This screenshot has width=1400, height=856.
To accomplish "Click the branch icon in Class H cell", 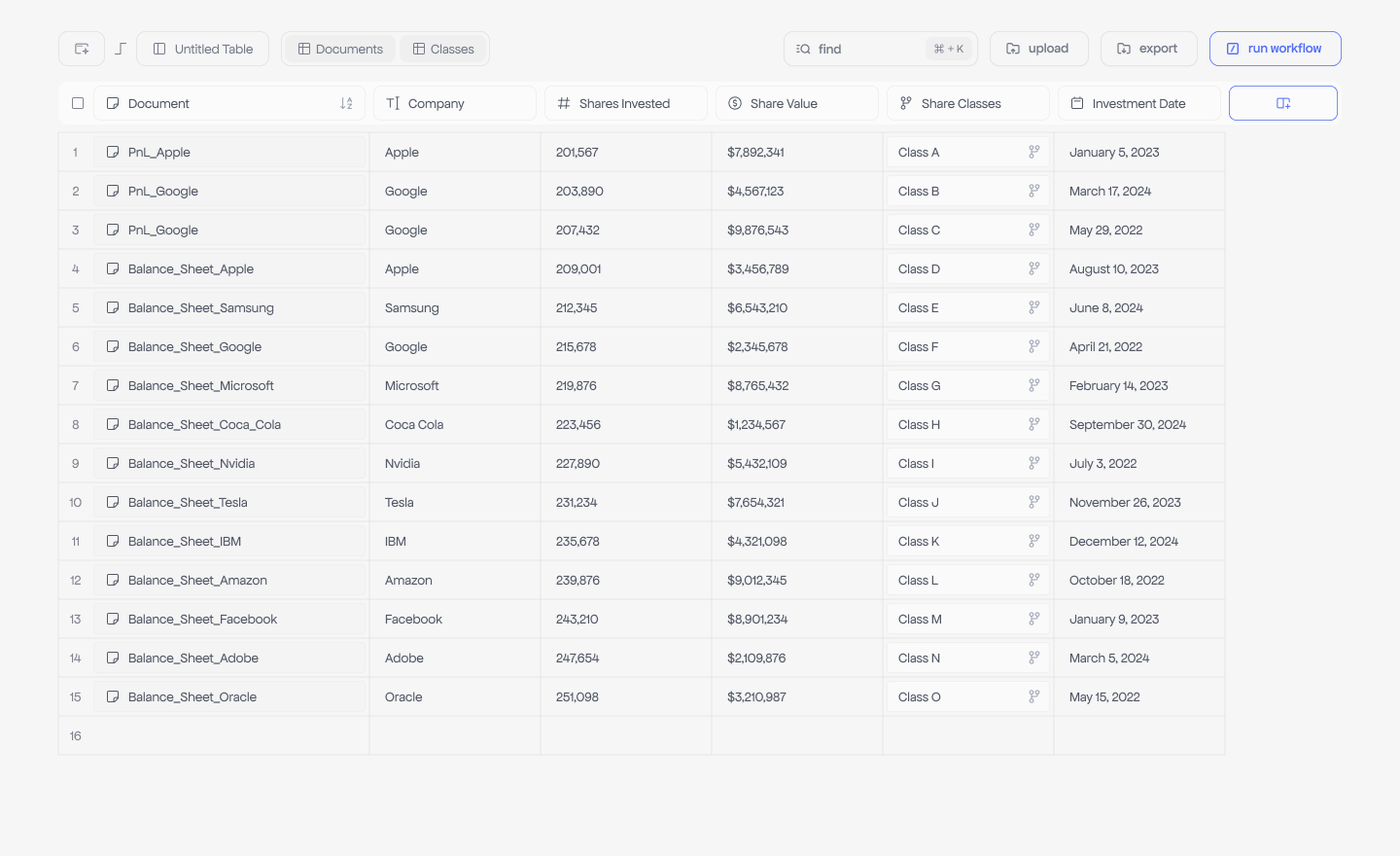I will tap(1034, 424).
